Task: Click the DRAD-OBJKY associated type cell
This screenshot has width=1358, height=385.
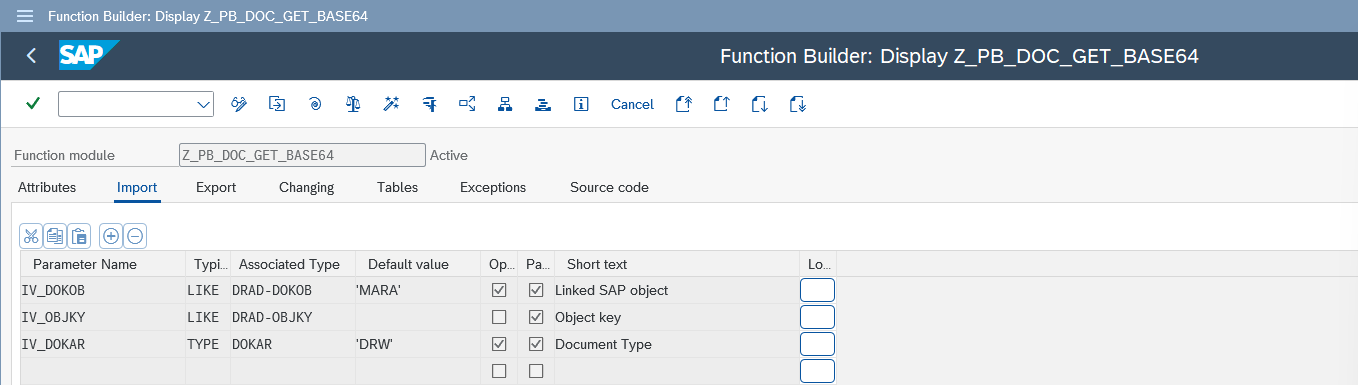Action: (293, 317)
